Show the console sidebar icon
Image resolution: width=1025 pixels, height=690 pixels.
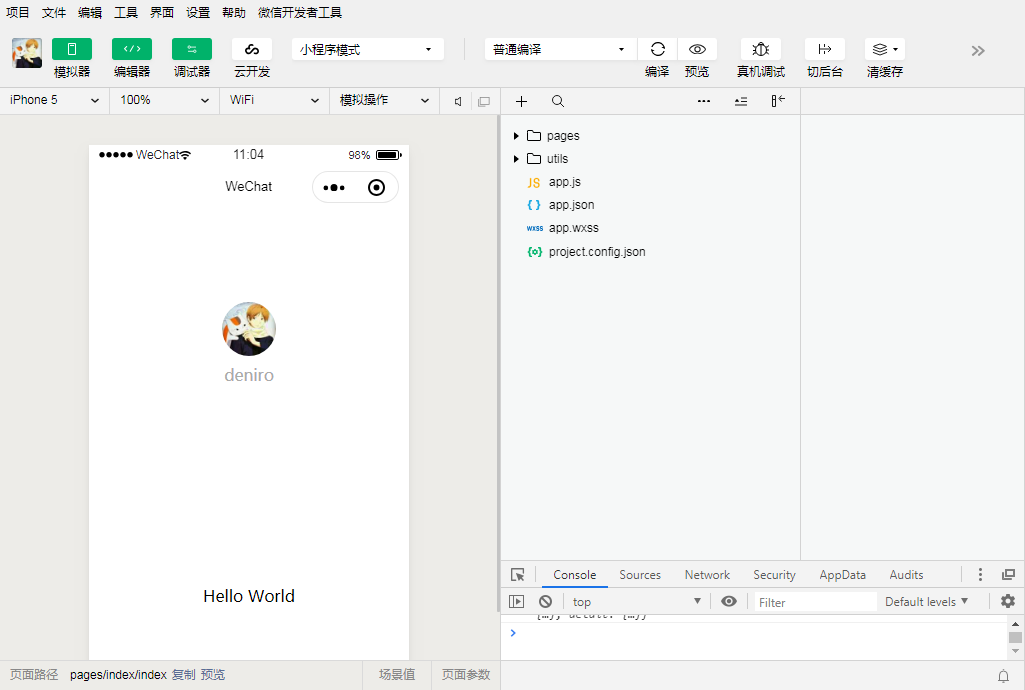[x=516, y=601]
